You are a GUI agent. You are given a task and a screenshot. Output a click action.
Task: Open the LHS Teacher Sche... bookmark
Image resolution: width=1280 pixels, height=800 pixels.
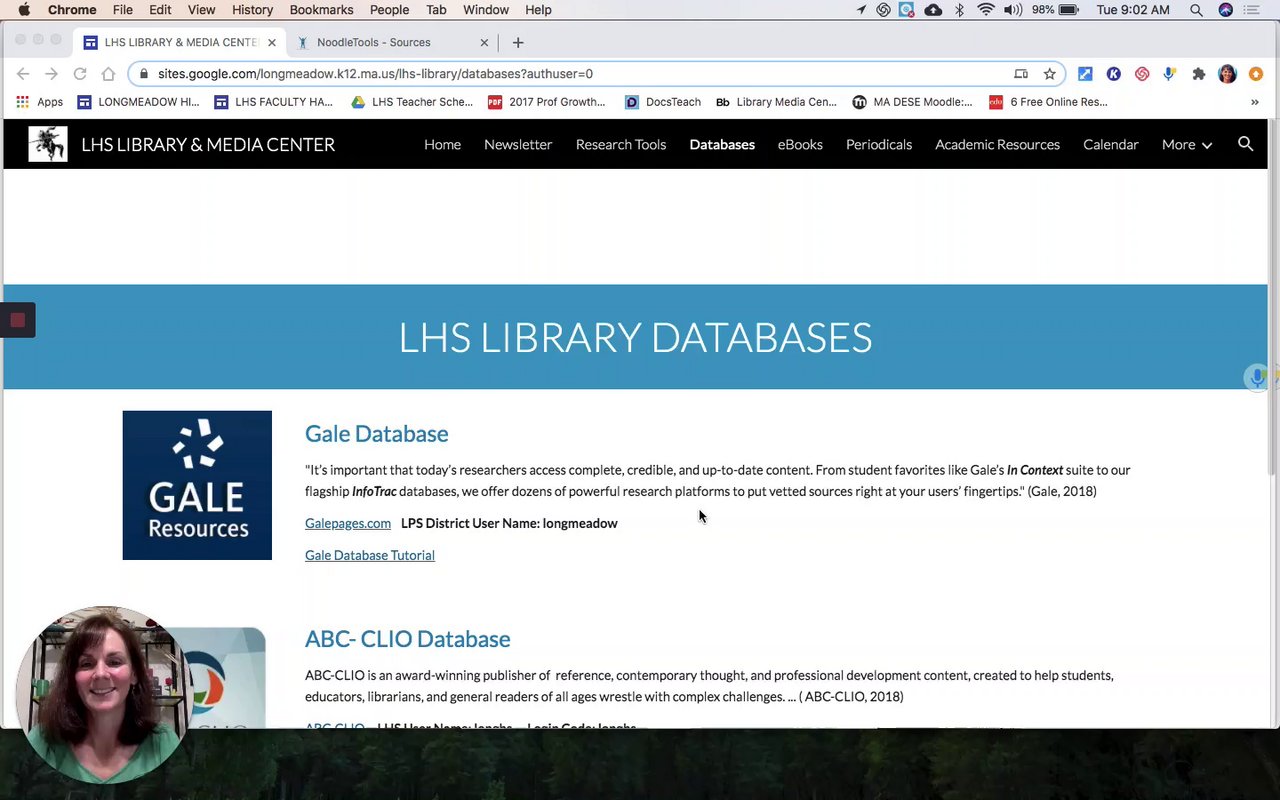click(412, 102)
